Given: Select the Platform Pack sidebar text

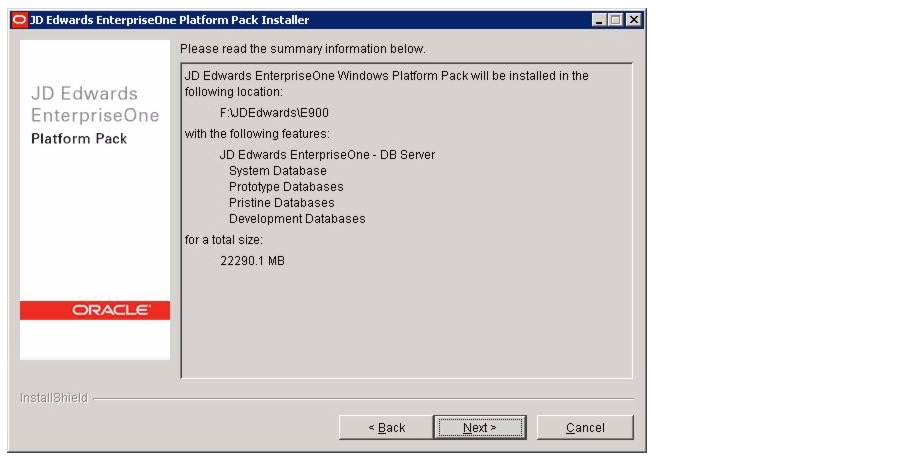Looking at the screenshot, I should [x=79, y=139].
